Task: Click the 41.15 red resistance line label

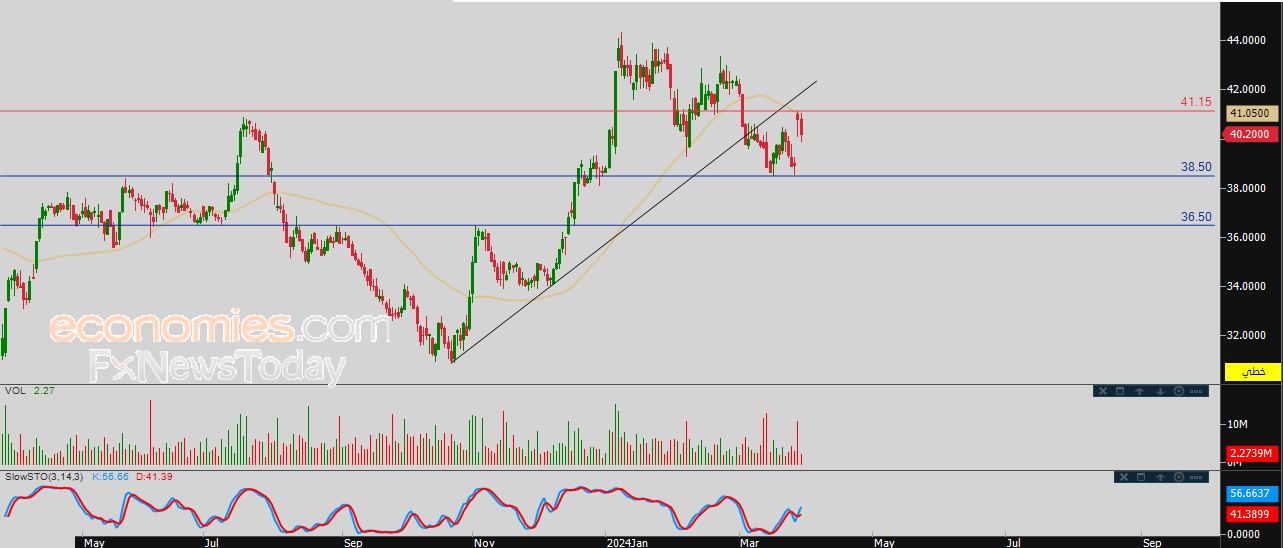Action: click(x=1196, y=102)
